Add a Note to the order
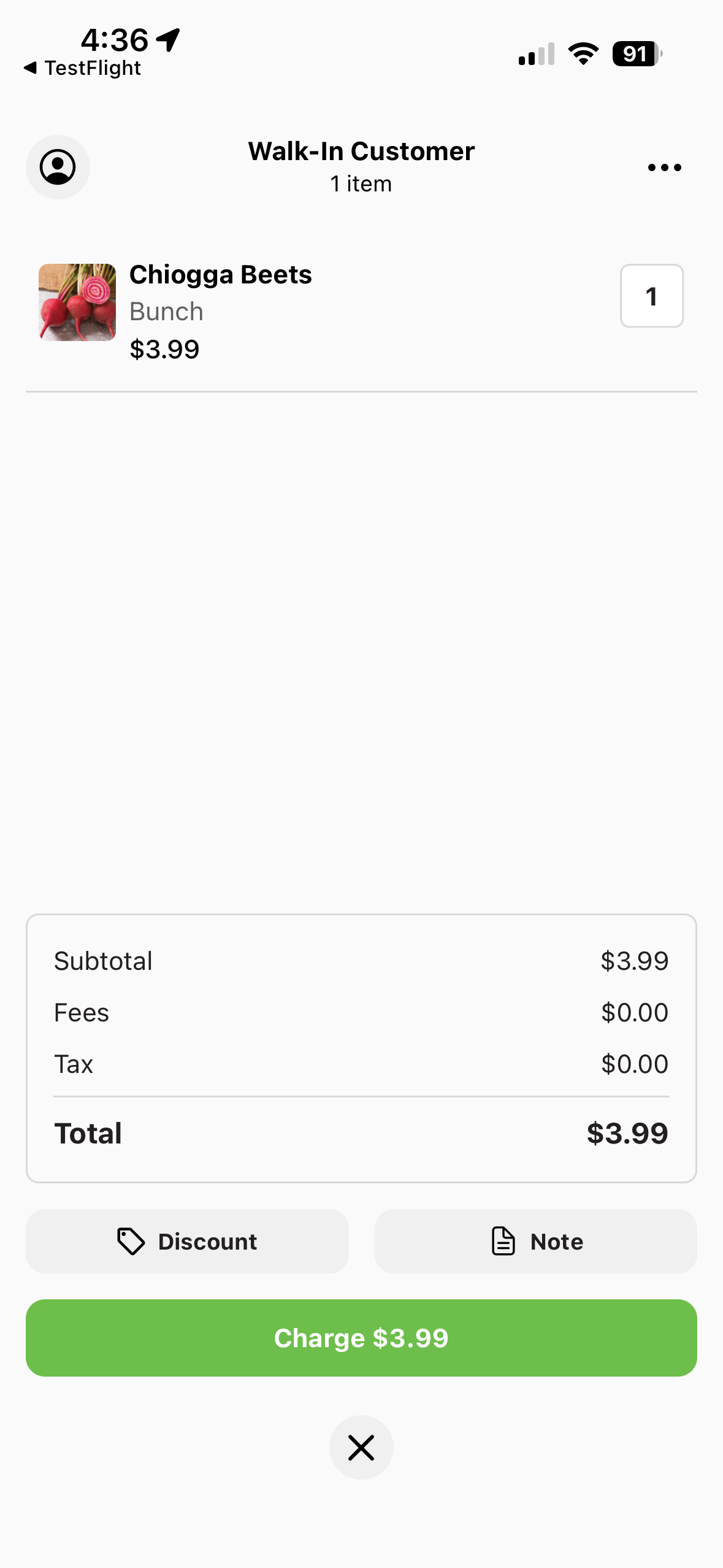The width and height of the screenshot is (723, 1568). pyautogui.click(x=535, y=1241)
